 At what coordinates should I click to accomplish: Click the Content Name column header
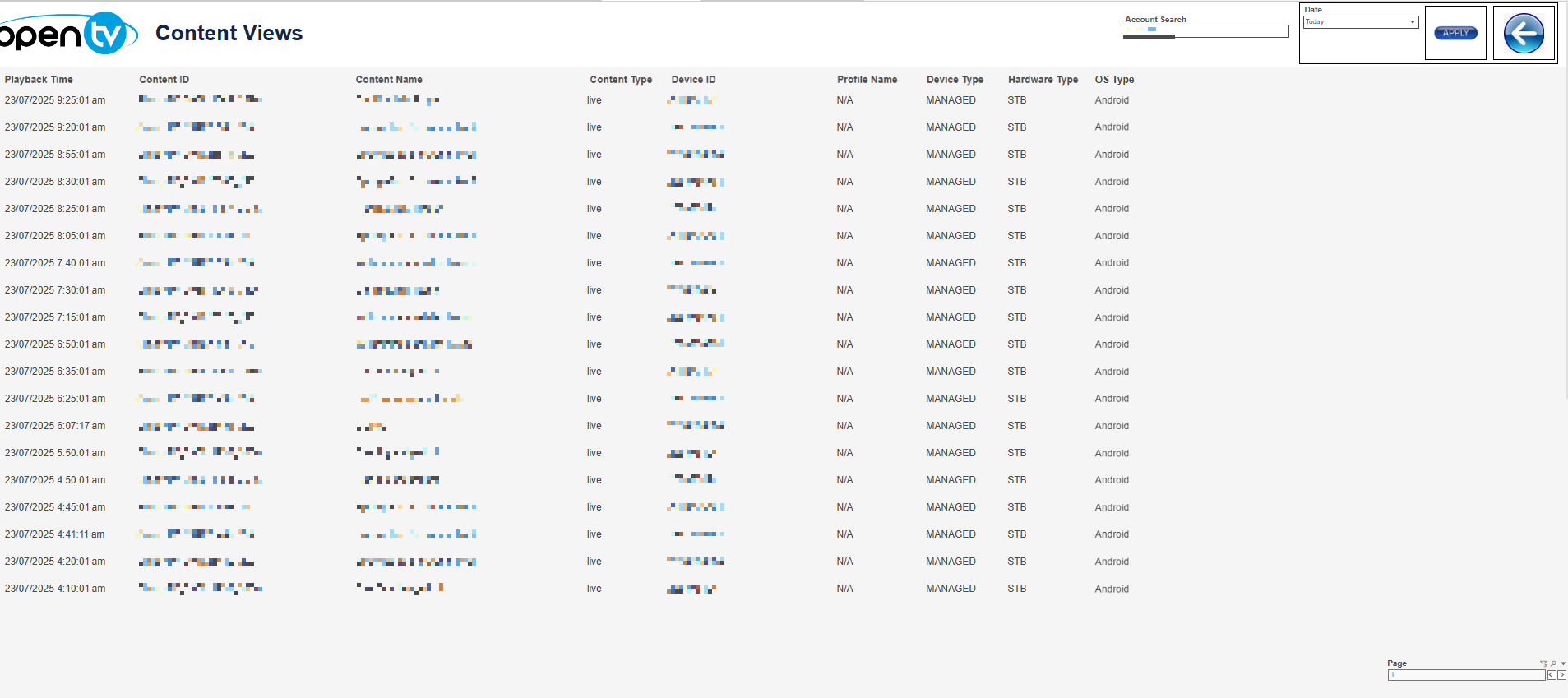pyautogui.click(x=389, y=80)
